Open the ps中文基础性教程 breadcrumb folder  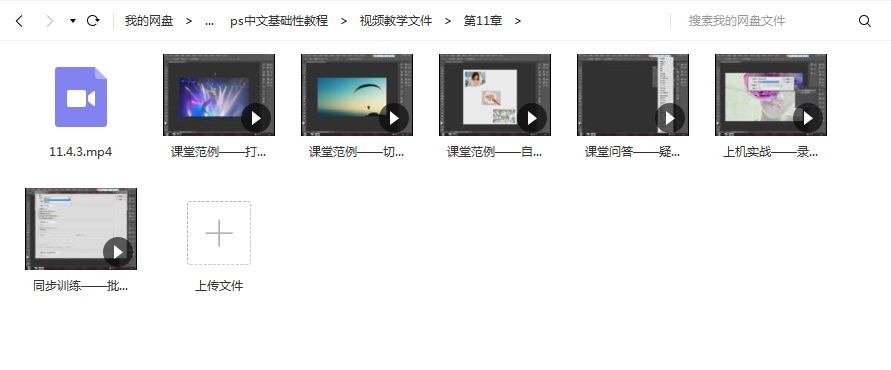coord(279,21)
